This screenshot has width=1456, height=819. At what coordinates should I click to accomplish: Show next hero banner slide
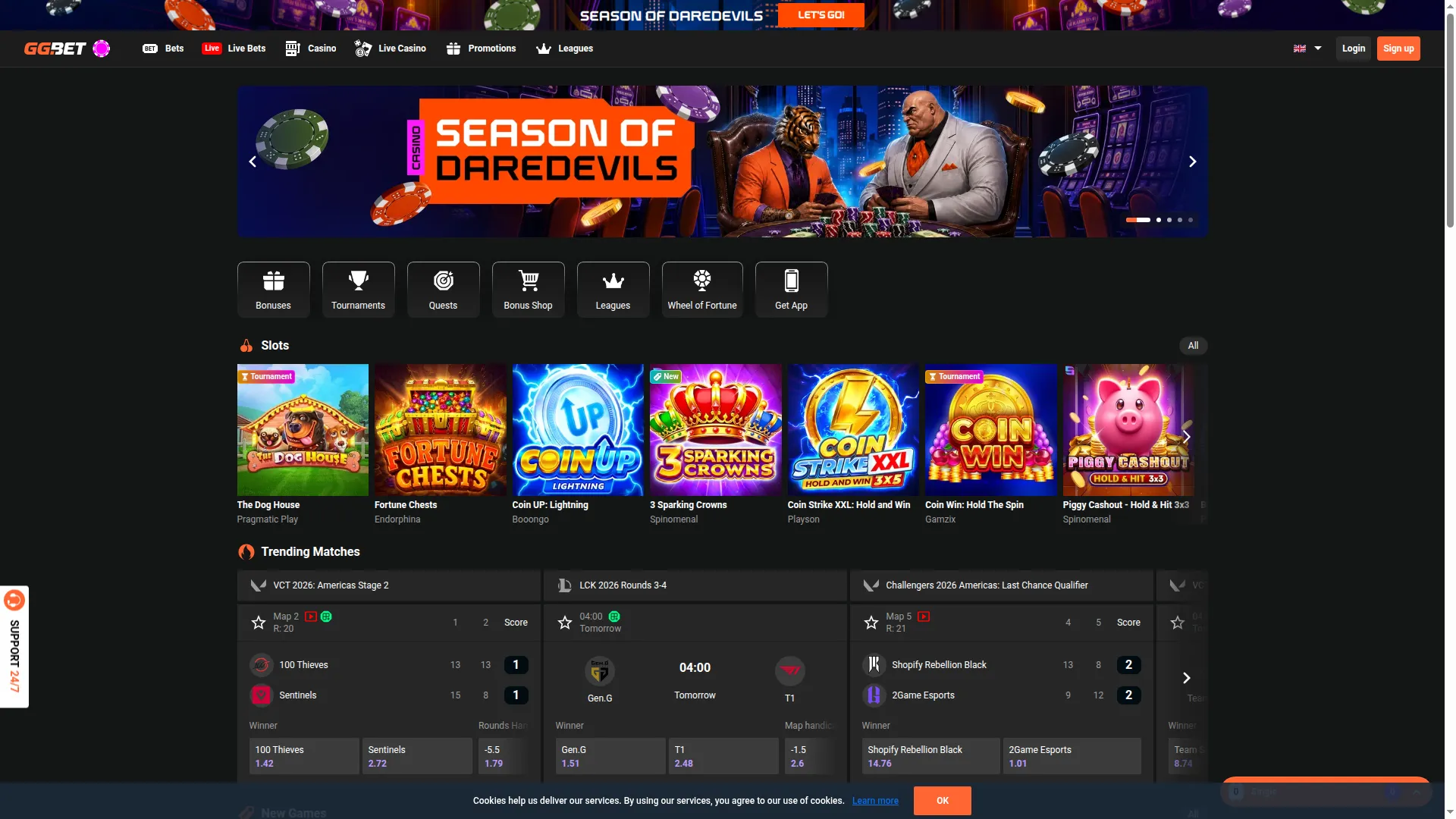click(x=1192, y=162)
